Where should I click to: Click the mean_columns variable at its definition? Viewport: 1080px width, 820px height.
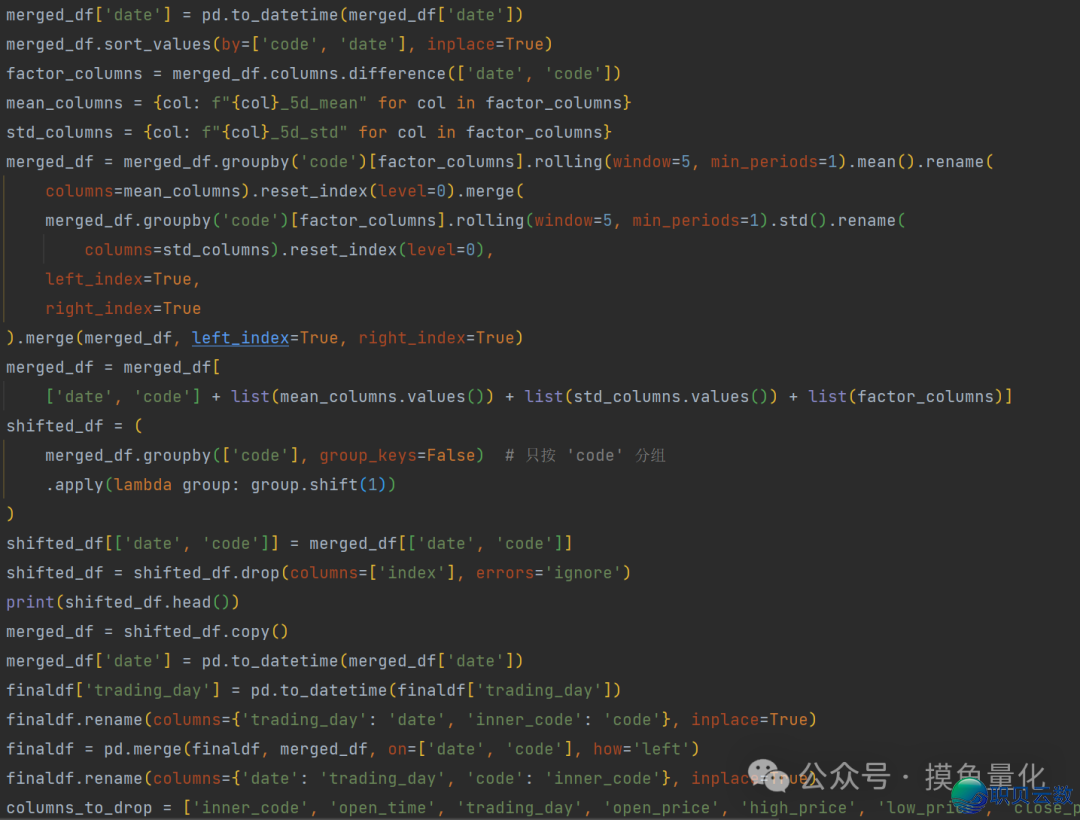pos(65,103)
